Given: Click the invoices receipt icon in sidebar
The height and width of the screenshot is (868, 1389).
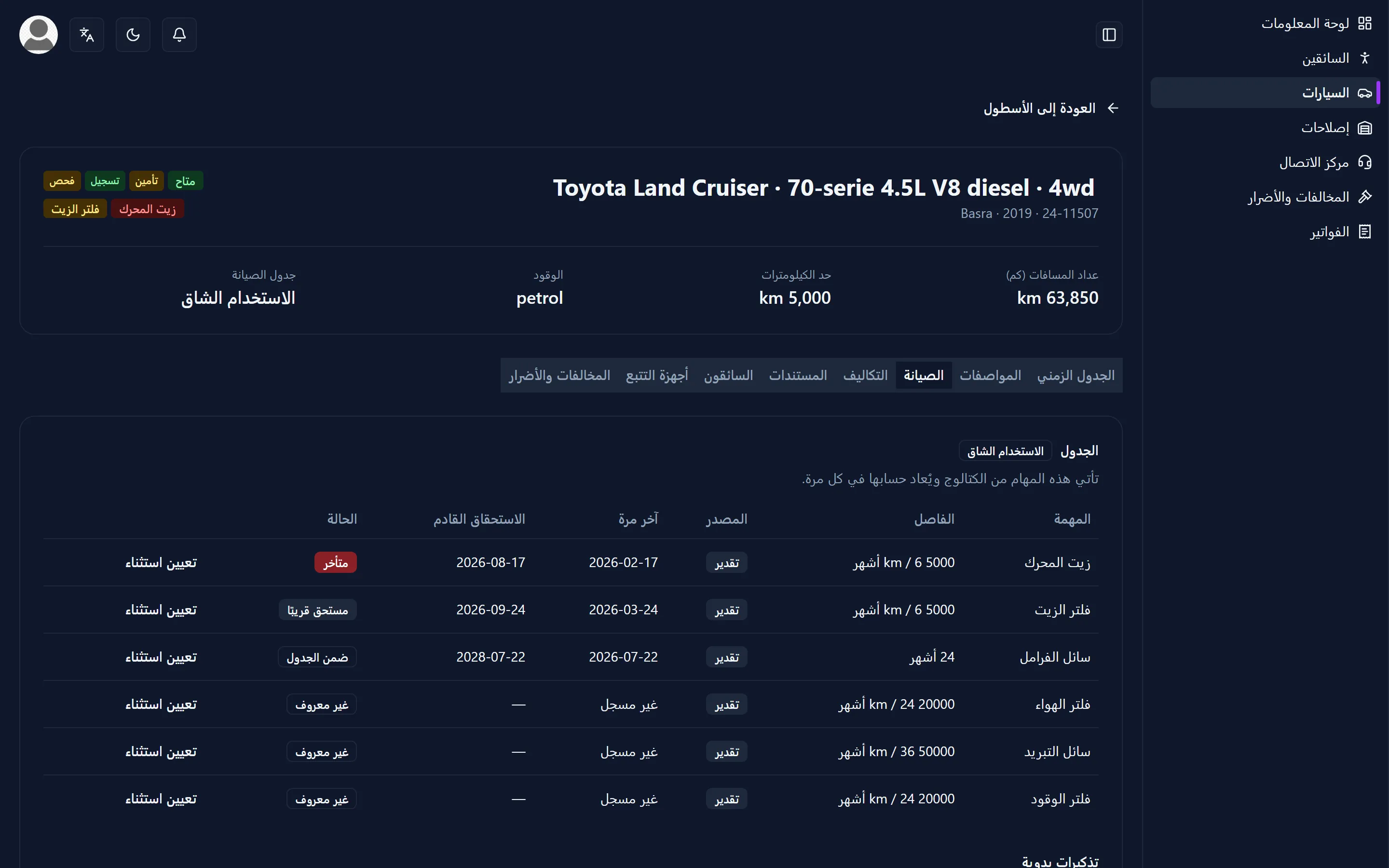Looking at the screenshot, I should (1364, 232).
